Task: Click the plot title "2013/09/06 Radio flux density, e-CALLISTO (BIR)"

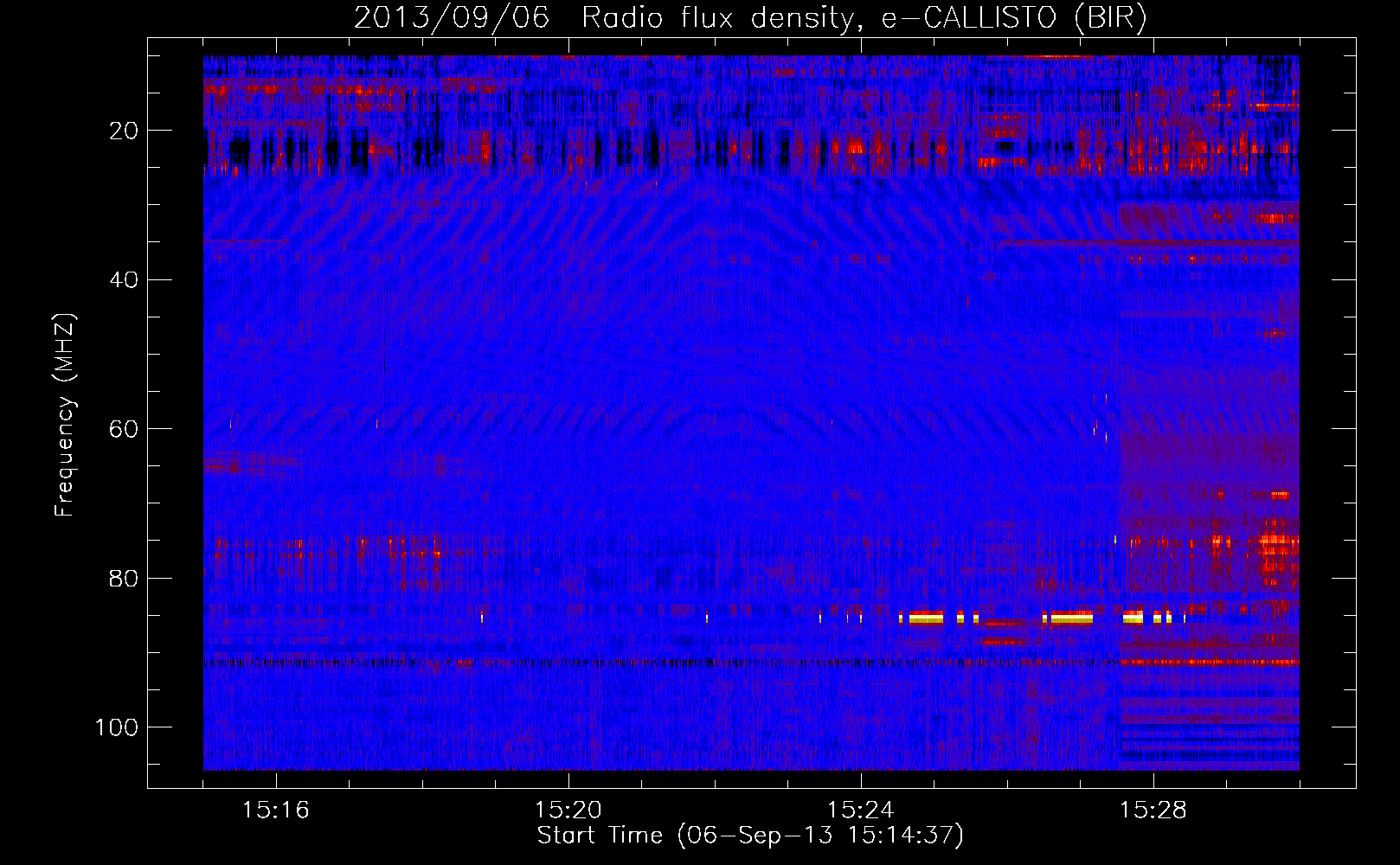Action: pyautogui.click(x=750, y=19)
